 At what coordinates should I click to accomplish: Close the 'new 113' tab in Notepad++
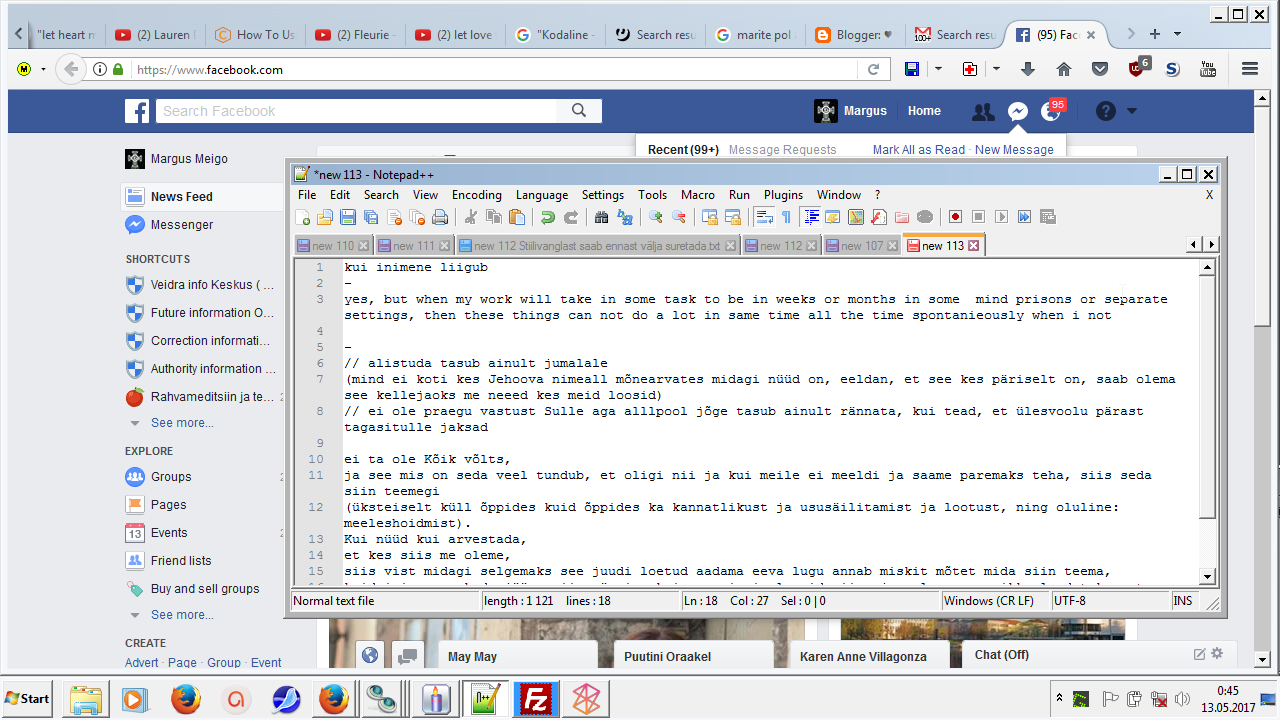[974, 246]
